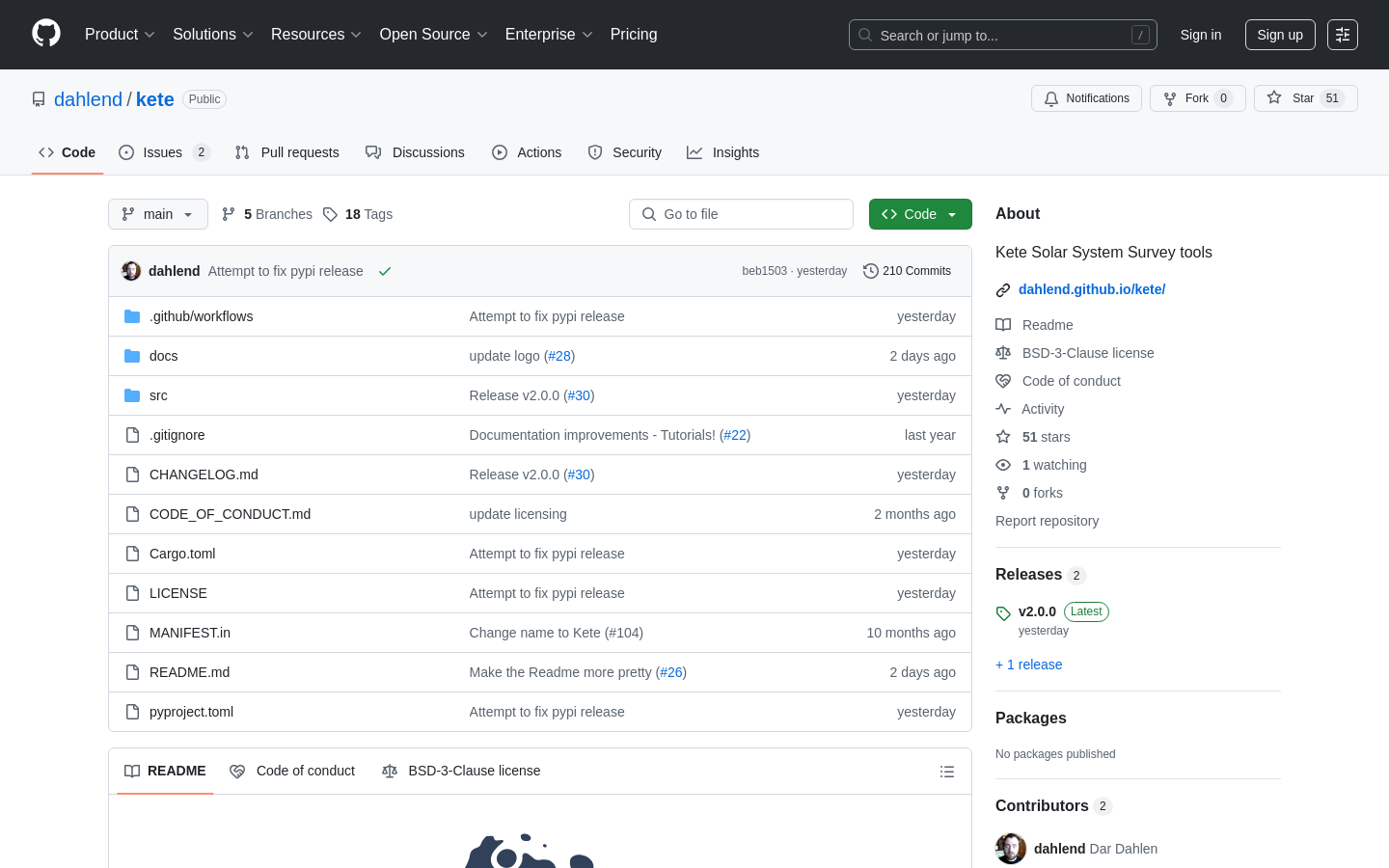Click the v2.0.0 release tag icon
The width and height of the screenshot is (1389, 868).
pyautogui.click(x=1003, y=613)
